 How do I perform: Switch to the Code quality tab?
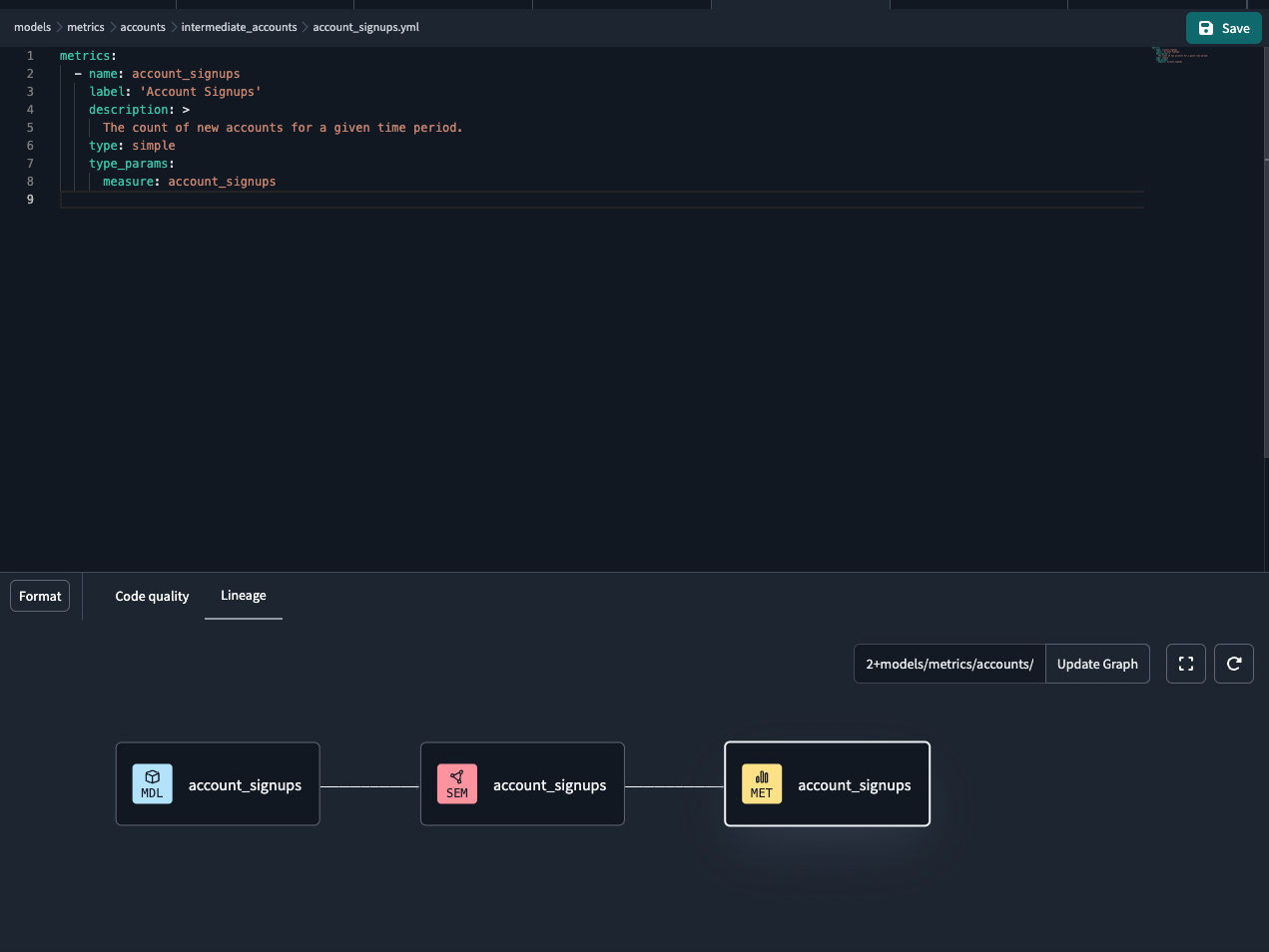tap(152, 596)
